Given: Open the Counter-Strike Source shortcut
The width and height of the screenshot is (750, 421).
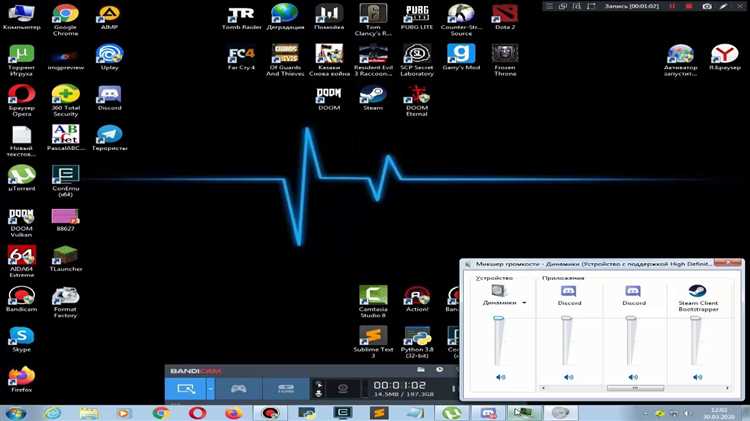Looking at the screenshot, I should point(461,20).
